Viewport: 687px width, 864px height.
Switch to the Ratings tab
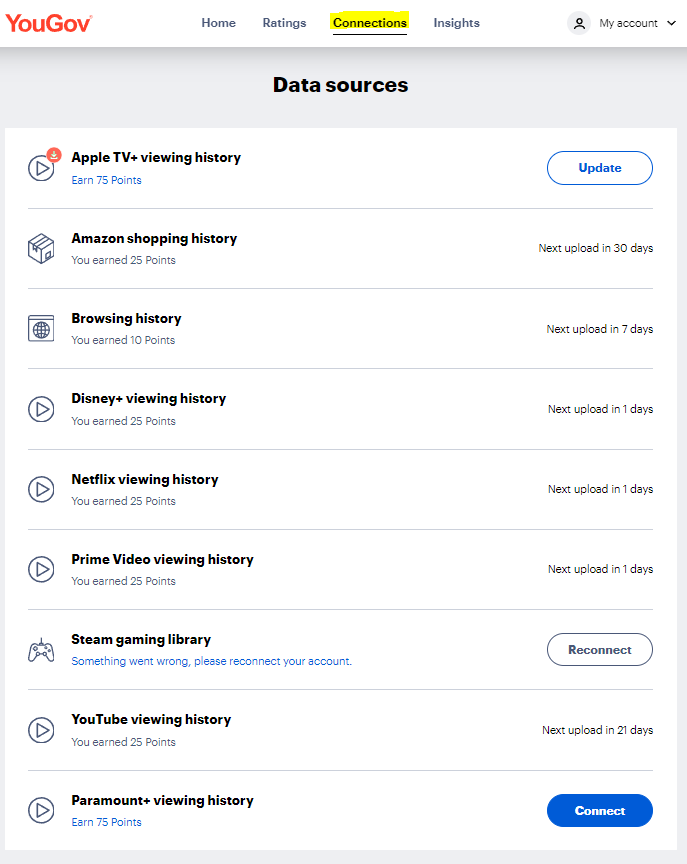pyautogui.click(x=284, y=23)
